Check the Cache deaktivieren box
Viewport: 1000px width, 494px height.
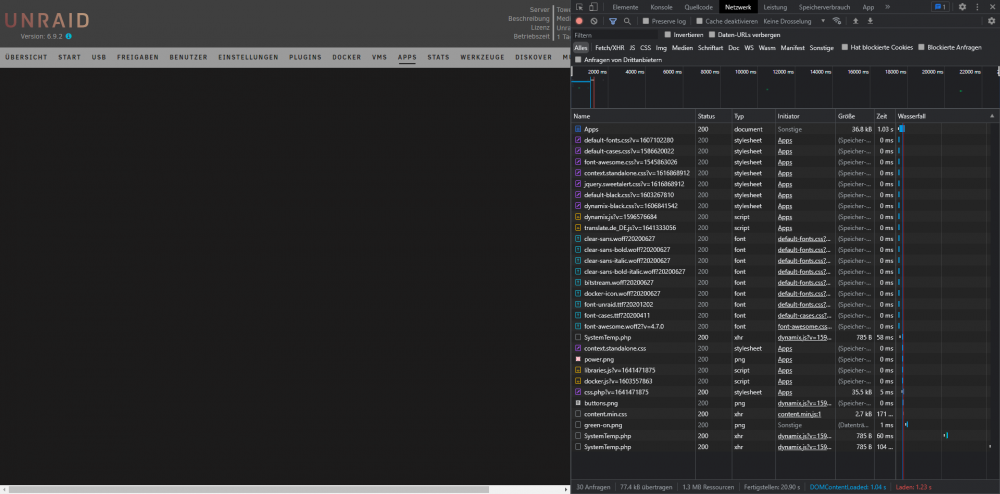(x=699, y=21)
